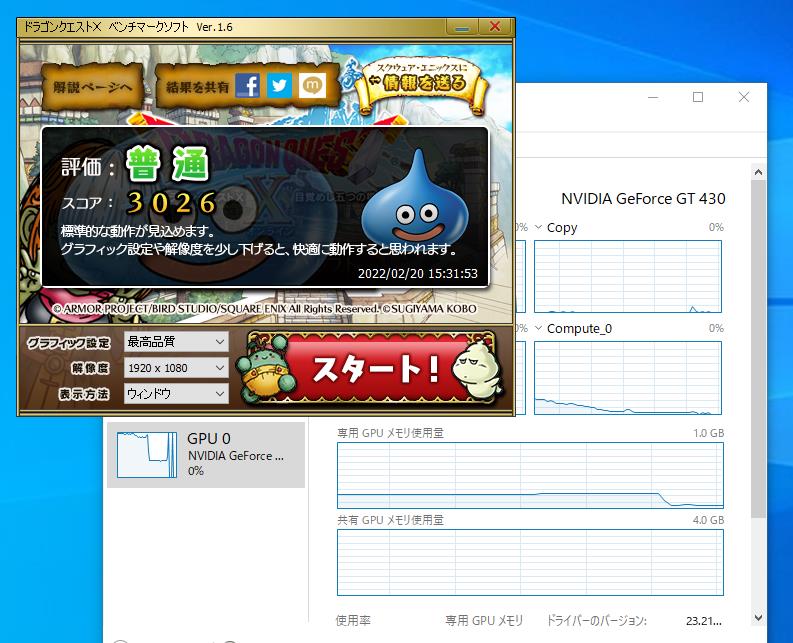
Task: Click the 4.0 GB shared memory label
Action: point(709,520)
